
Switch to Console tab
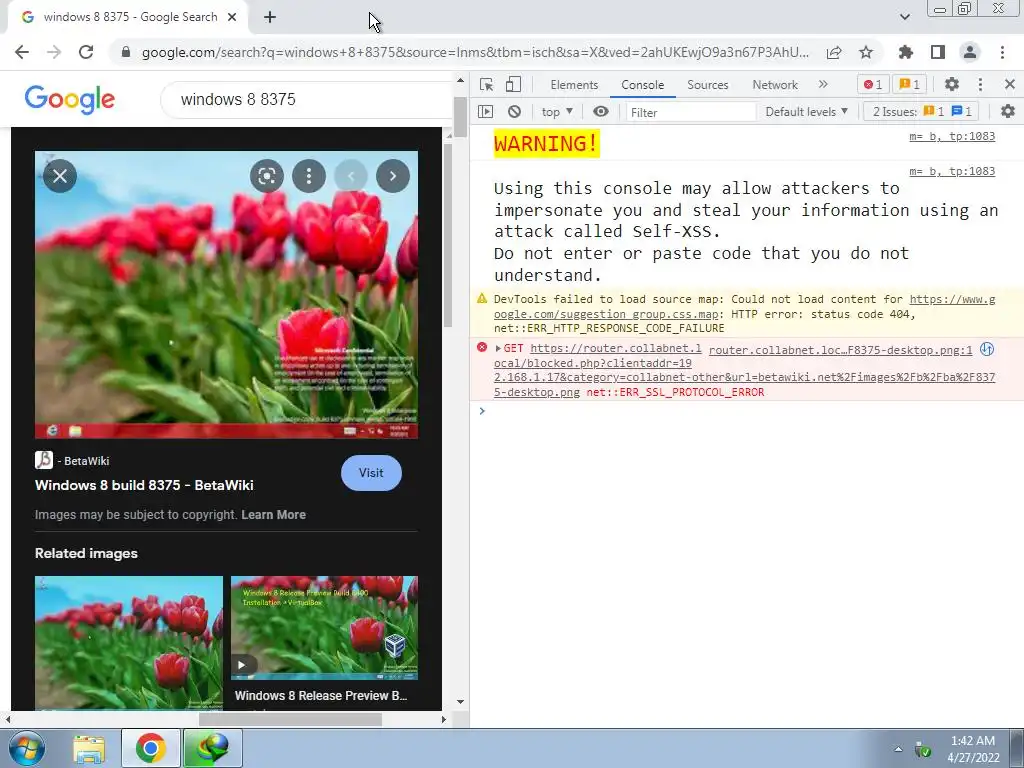643,85
